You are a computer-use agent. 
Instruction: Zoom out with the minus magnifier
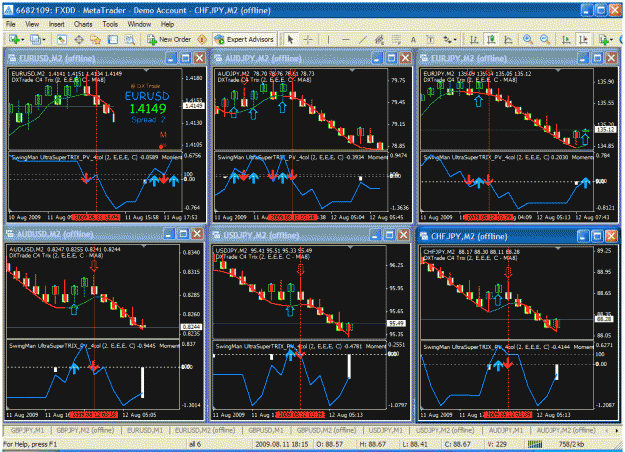(x=545, y=39)
